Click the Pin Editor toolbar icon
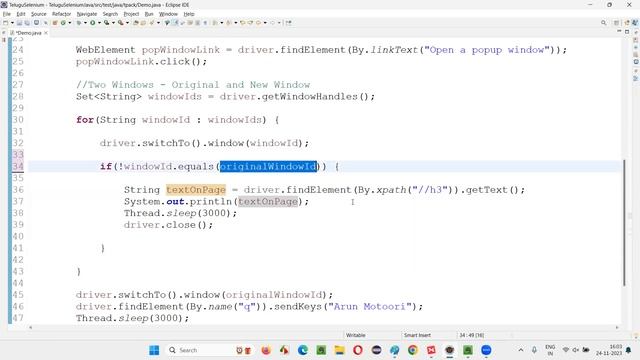The width and height of the screenshot is (640, 360). pyautogui.click(x=289, y=23)
